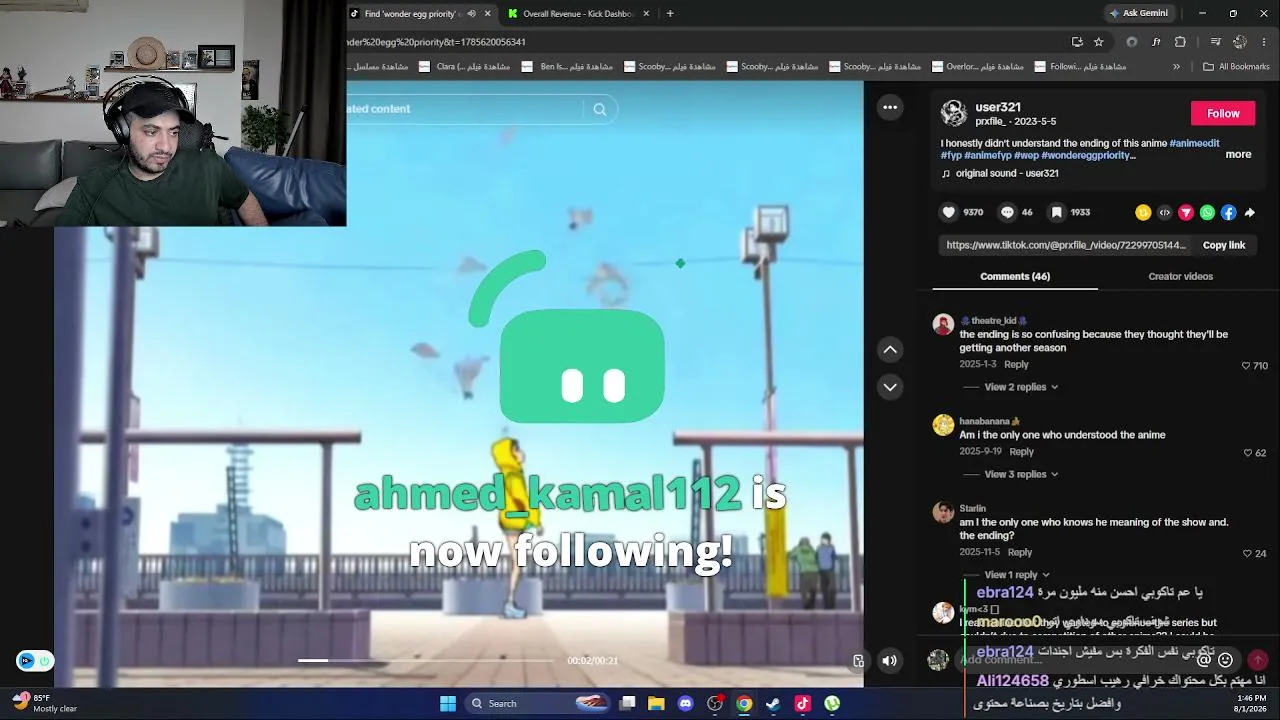Open theatre_kid's profile picture

pyautogui.click(x=943, y=325)
